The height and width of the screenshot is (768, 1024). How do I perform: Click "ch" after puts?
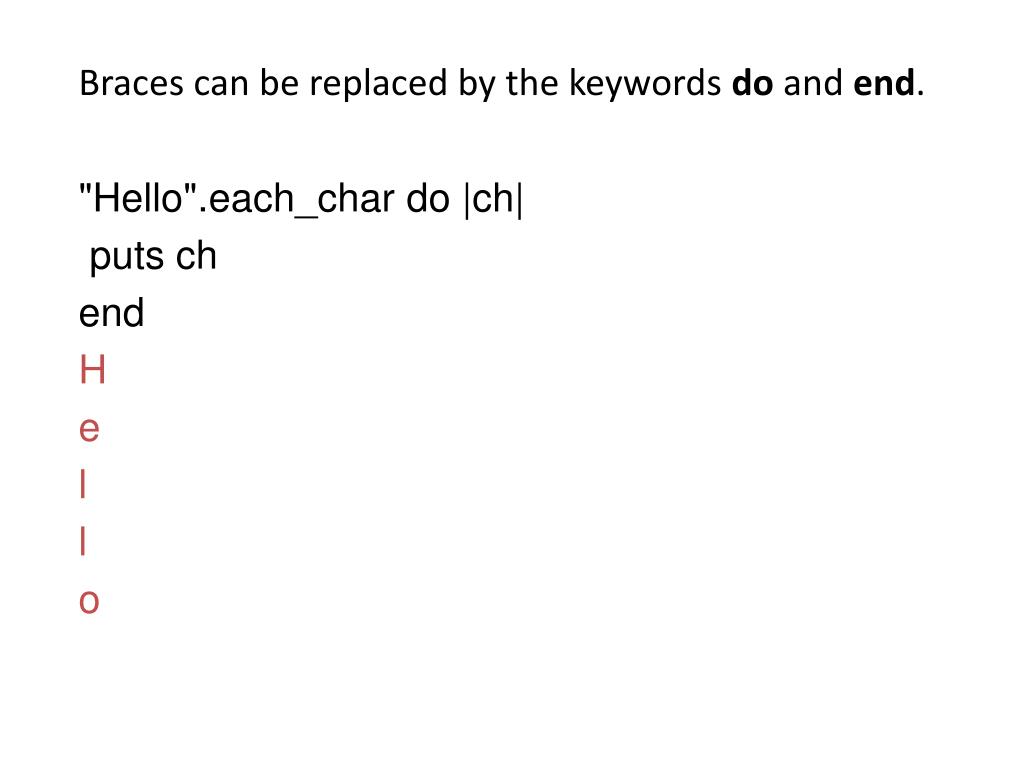[x=196, y=255]
